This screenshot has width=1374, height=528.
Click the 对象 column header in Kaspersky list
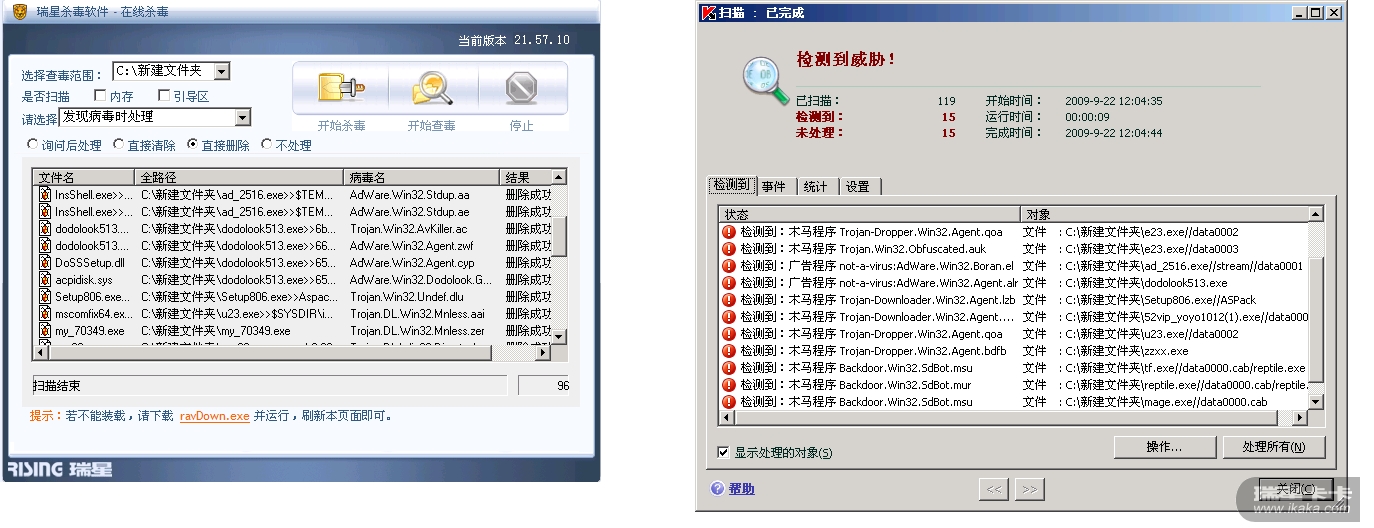1164,214
